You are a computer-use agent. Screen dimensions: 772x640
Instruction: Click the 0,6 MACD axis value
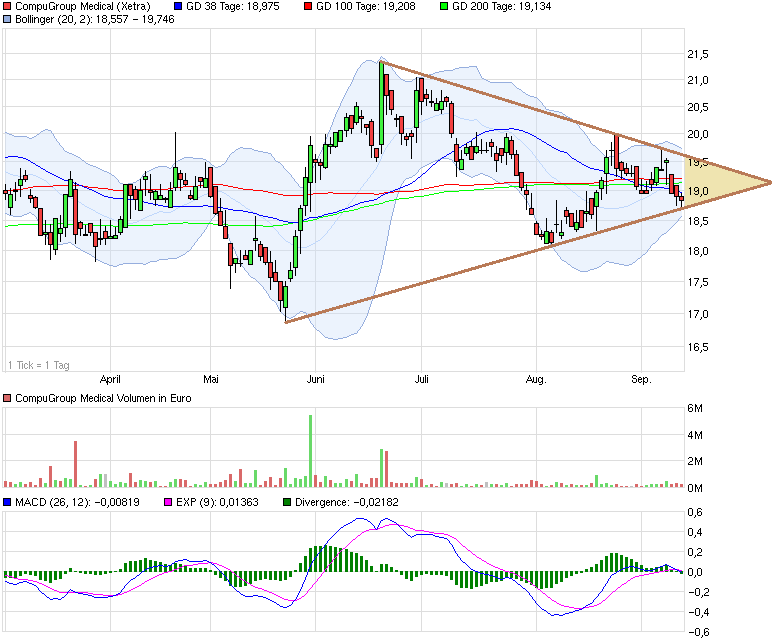click(x=695, y=512)
